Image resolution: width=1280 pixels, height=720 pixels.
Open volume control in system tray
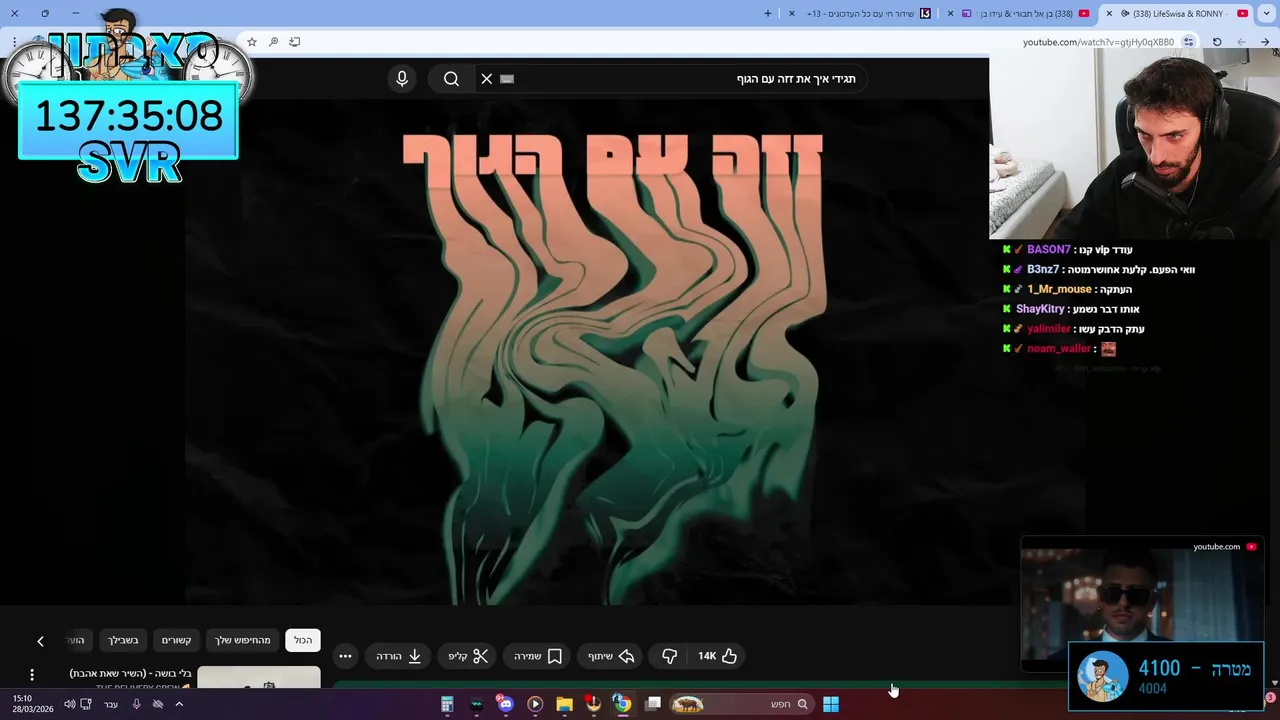69,704
